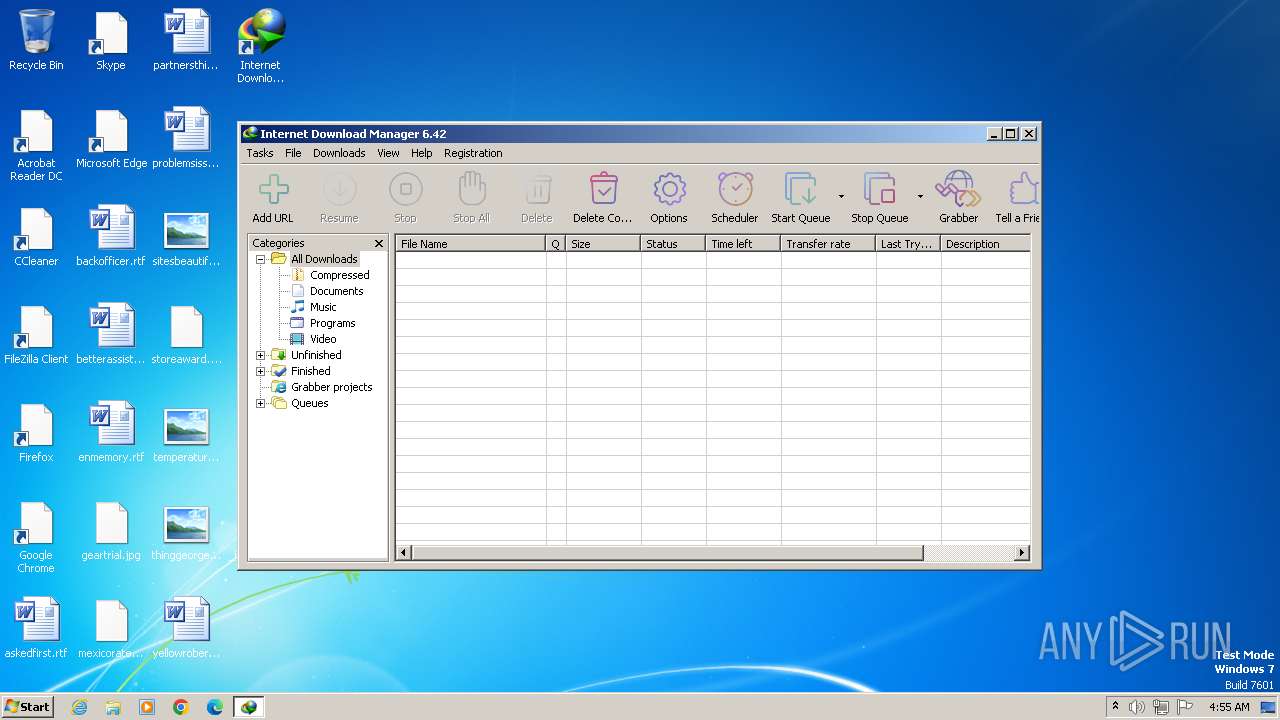The width and height of the screenshot is (1280, 720).
Task: Open Start Queue dropdown arrow
Action: click(841, 196)
